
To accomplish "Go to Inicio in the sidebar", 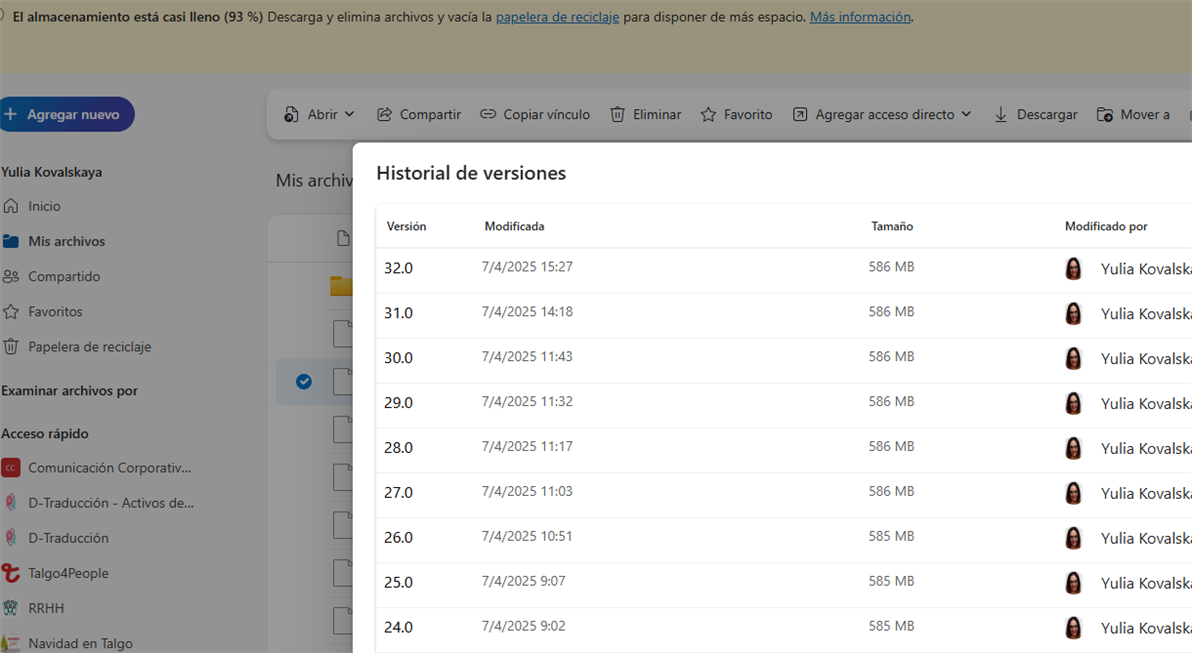I will (44, 206).
